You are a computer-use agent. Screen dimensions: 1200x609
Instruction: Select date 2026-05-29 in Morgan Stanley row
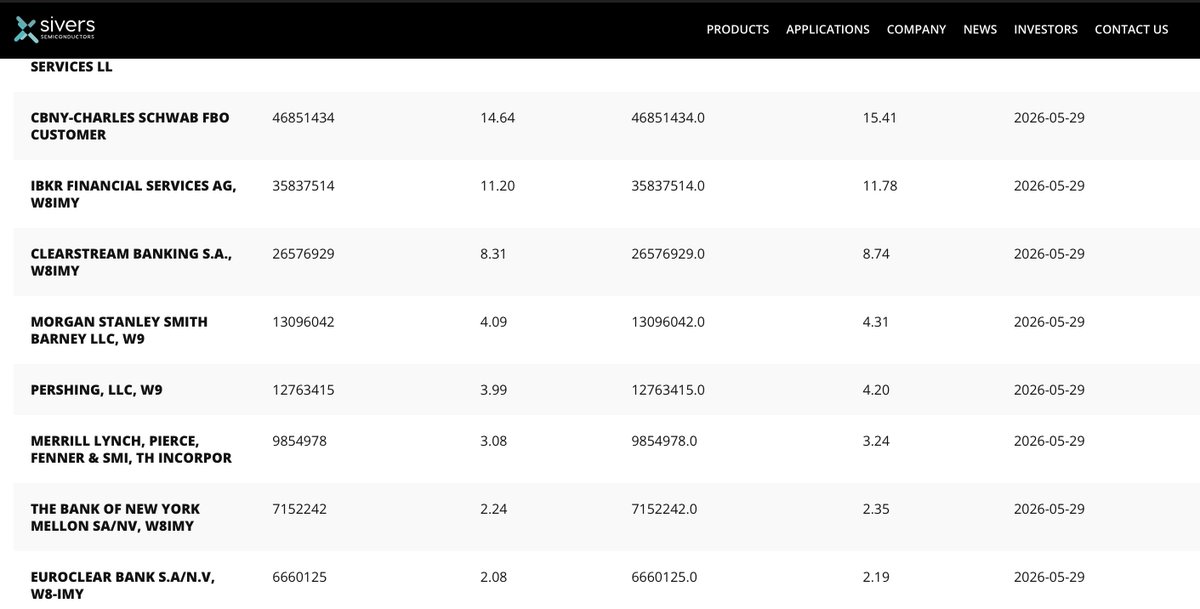1049,322
